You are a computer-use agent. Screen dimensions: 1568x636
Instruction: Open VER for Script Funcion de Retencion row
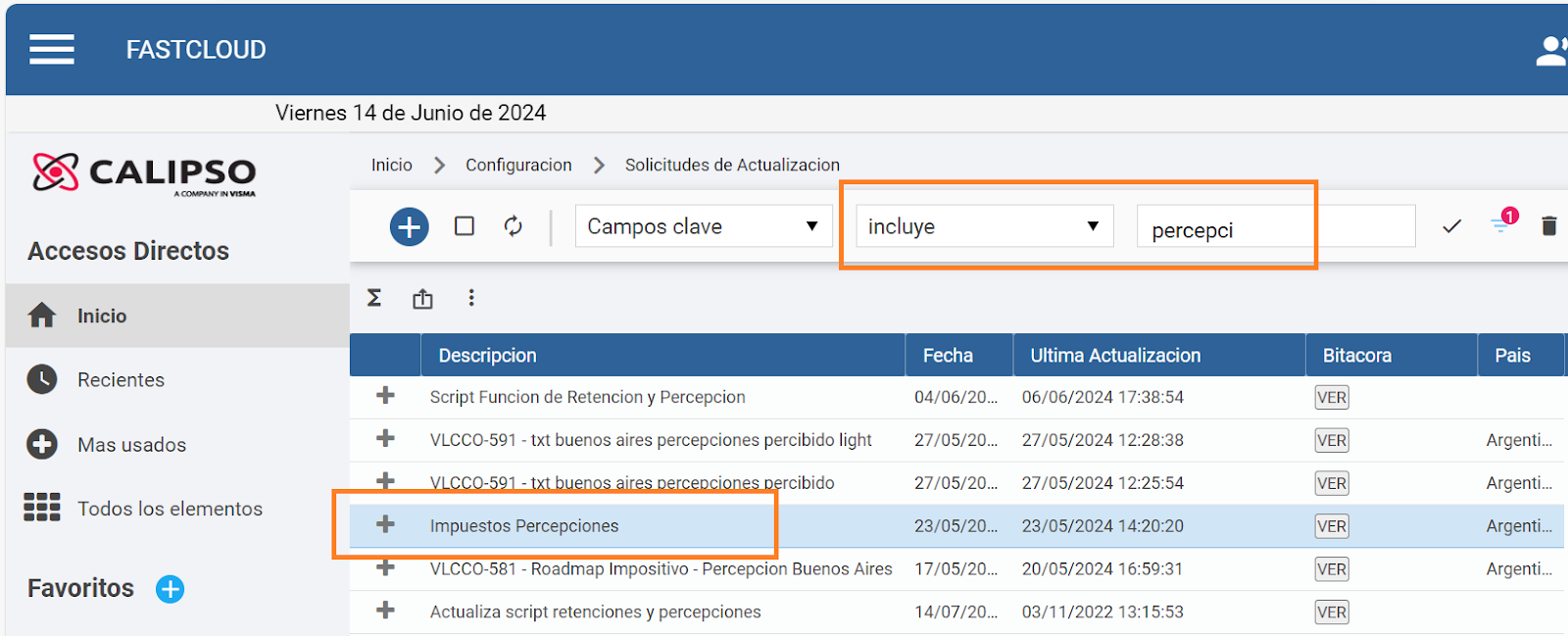point(1332,398)
